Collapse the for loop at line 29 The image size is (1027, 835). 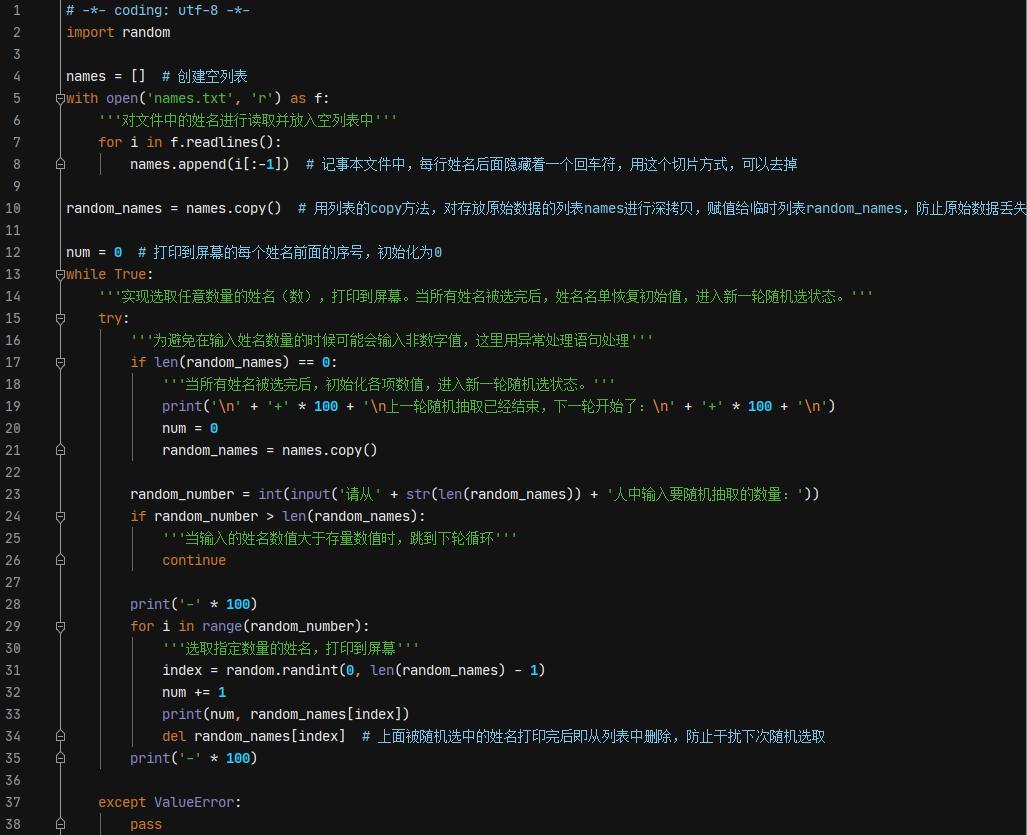(x=60, y=626)
